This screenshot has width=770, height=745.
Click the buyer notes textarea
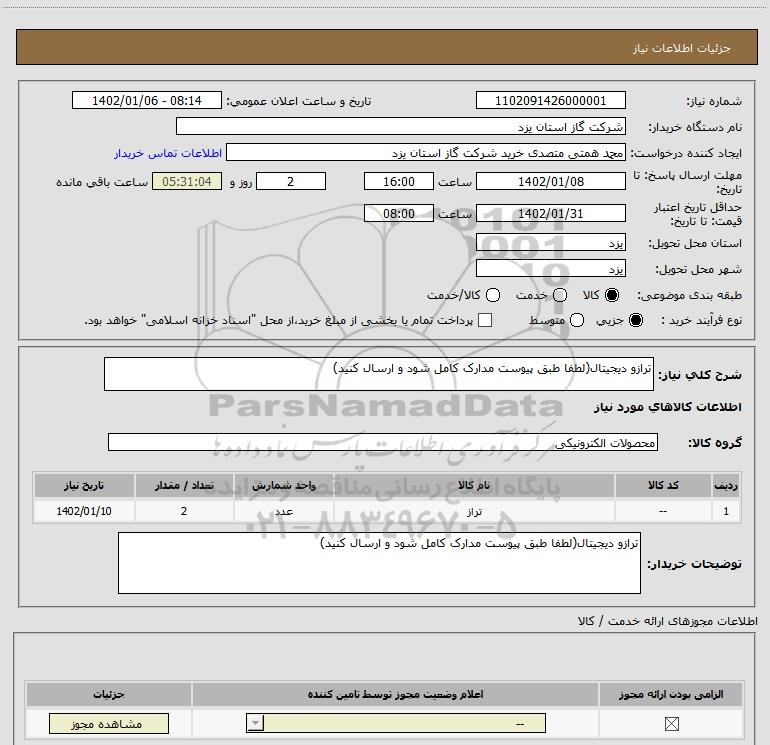click(379, 563)
